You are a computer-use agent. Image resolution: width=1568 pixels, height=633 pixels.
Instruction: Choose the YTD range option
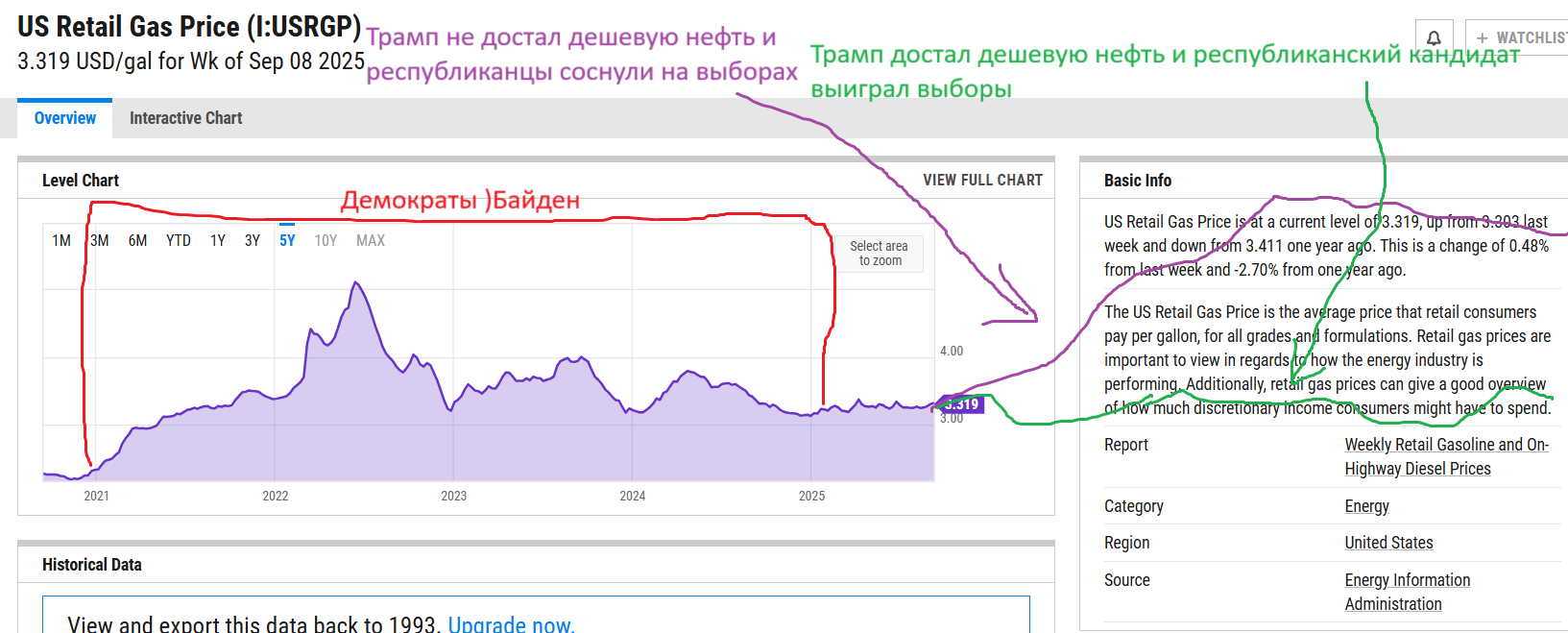[x=179, y=240]
